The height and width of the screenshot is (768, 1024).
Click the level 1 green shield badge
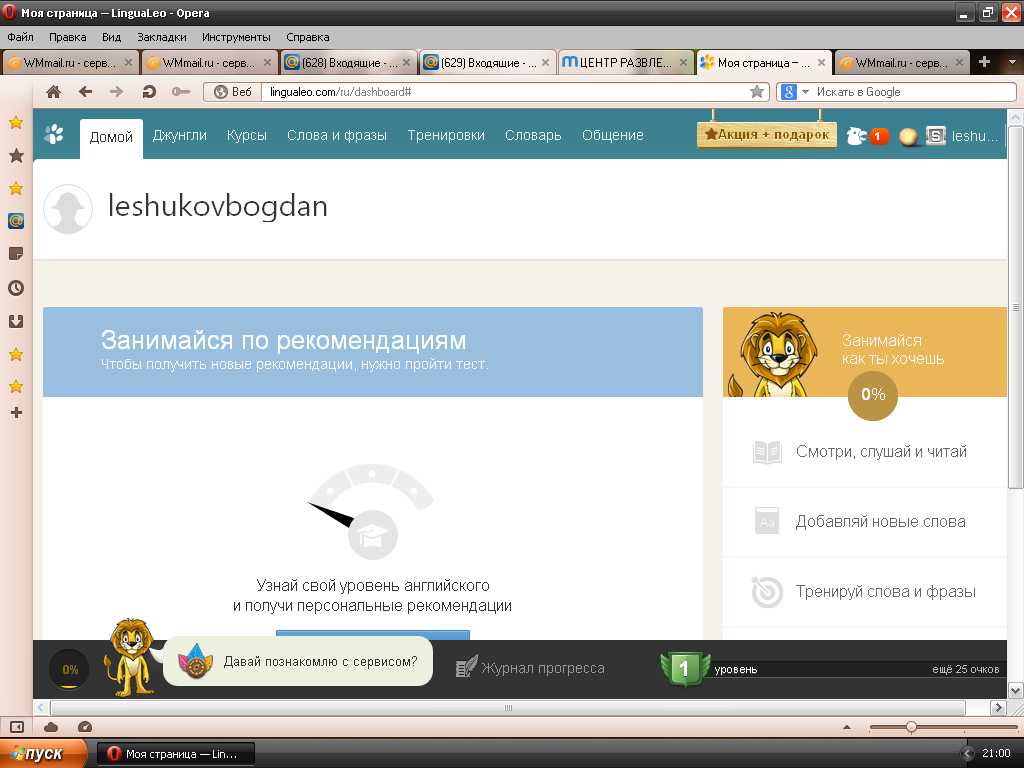(684, 669)
